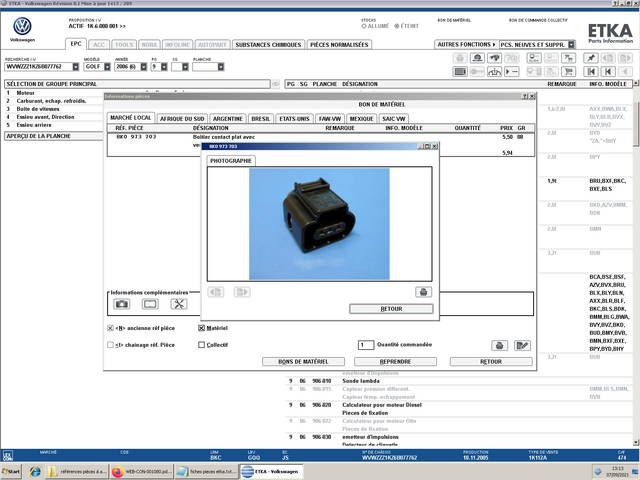Click the LEX.COM icon in the status bar
The height and width of the screenshot is (480, 640).
7,456
